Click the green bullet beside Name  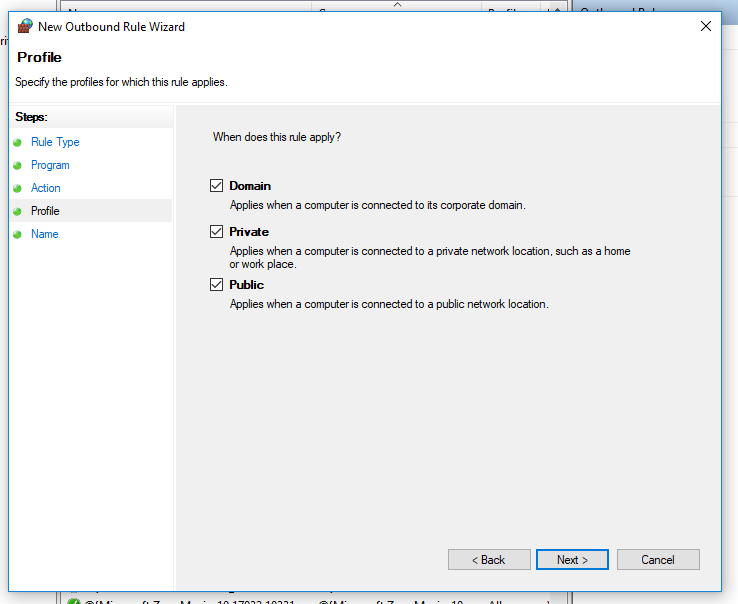click(x=18, y=234)
